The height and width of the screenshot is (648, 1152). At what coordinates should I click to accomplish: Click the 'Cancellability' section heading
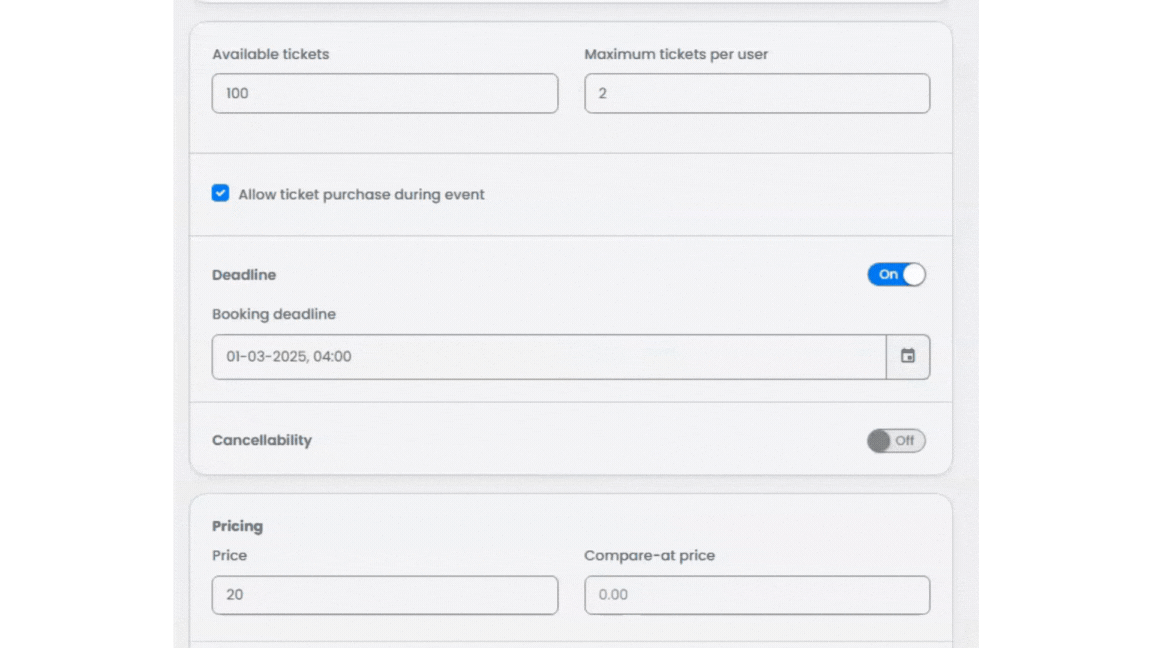(x=262, y=440)
